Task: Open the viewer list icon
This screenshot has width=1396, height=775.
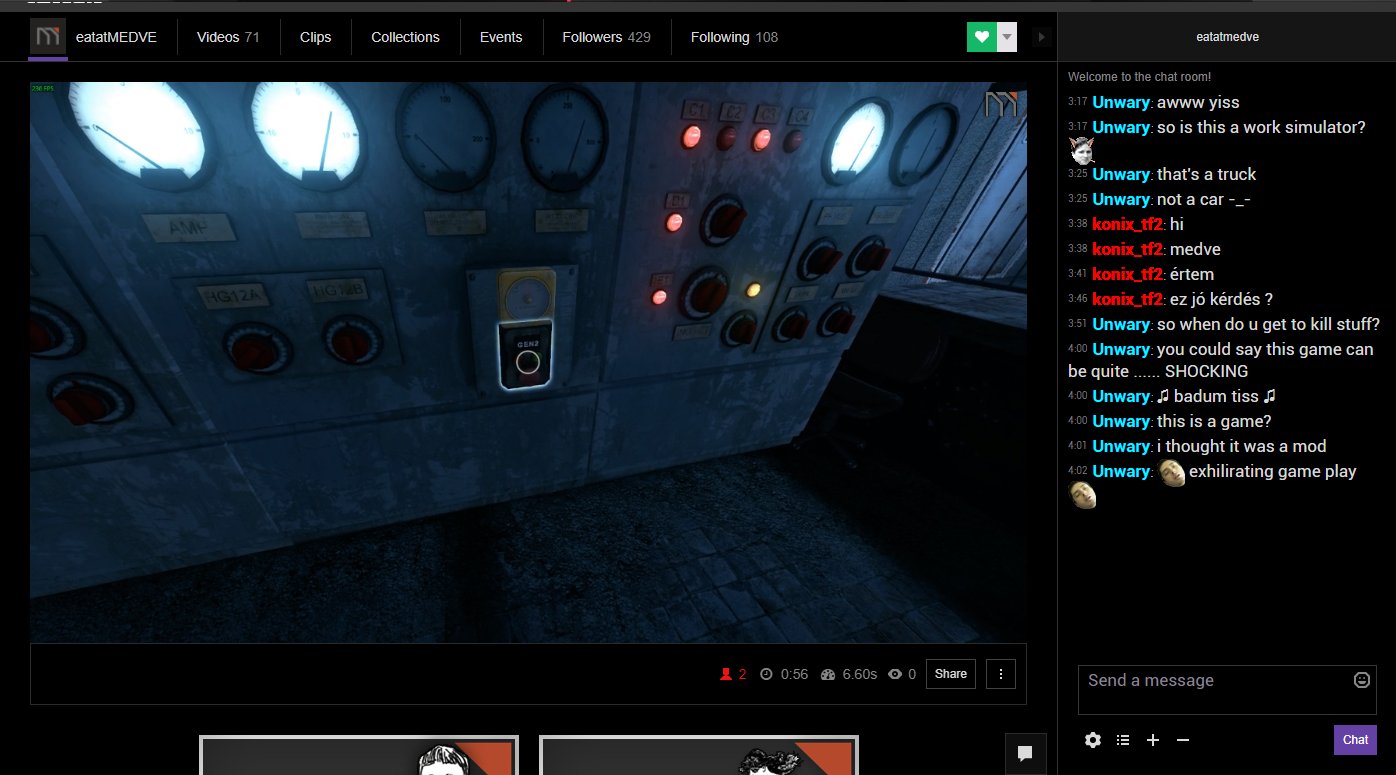Action: [x=1123, y=740]
